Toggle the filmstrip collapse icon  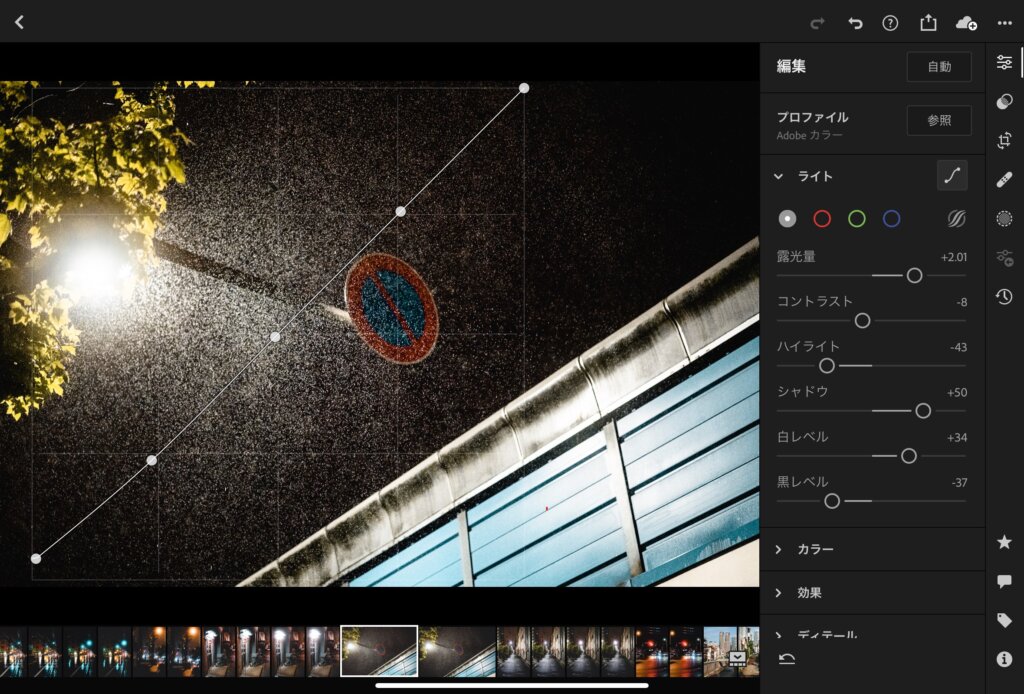point(738,657)
